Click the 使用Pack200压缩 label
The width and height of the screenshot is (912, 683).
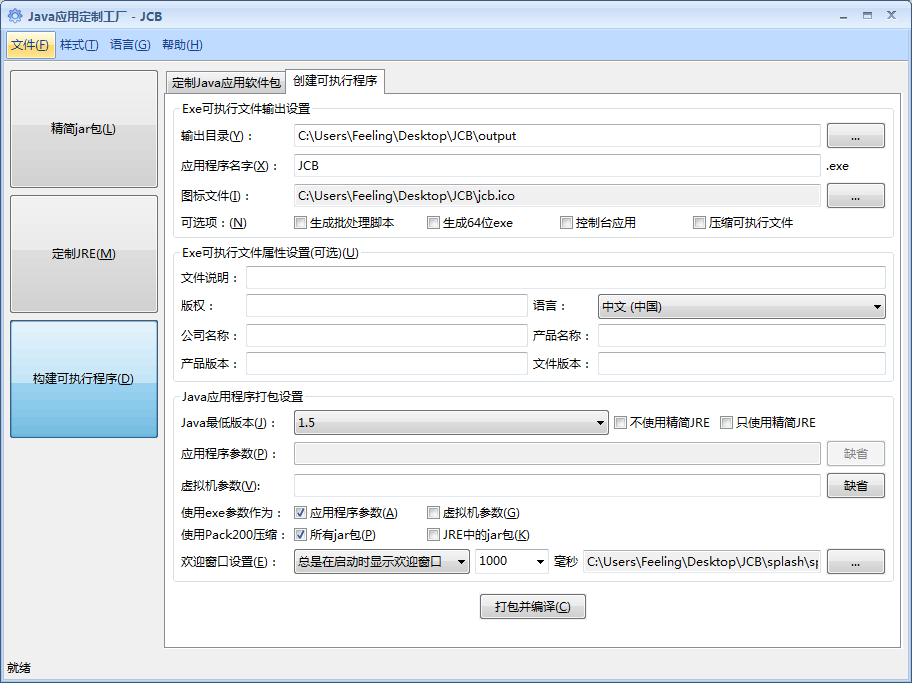point(233,535)
